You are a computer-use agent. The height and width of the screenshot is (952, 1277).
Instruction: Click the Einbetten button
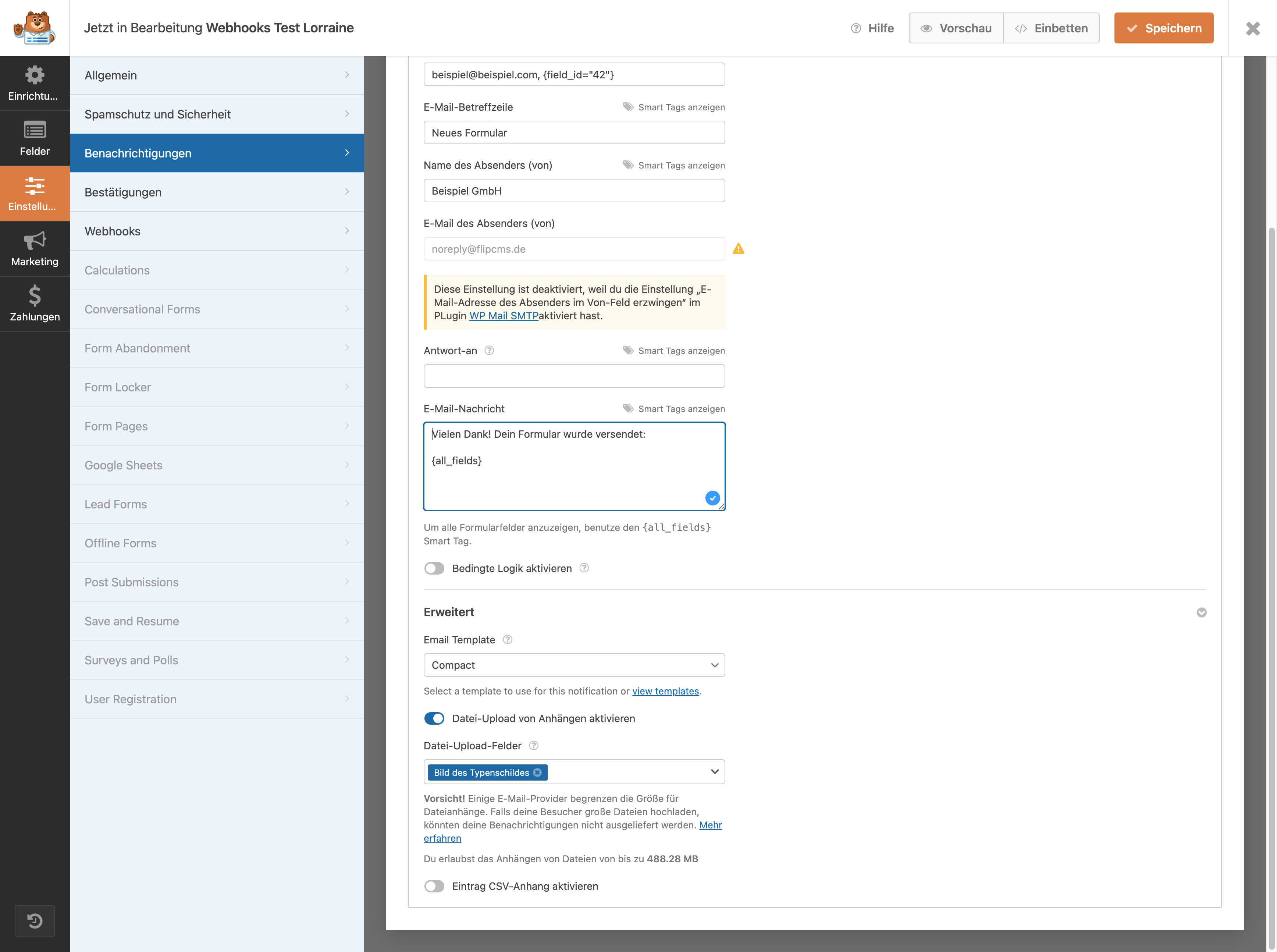[1051, 28]
